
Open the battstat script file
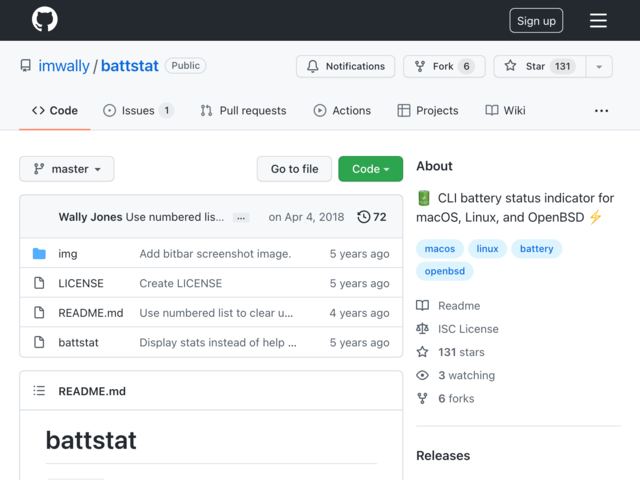[78, 342]
